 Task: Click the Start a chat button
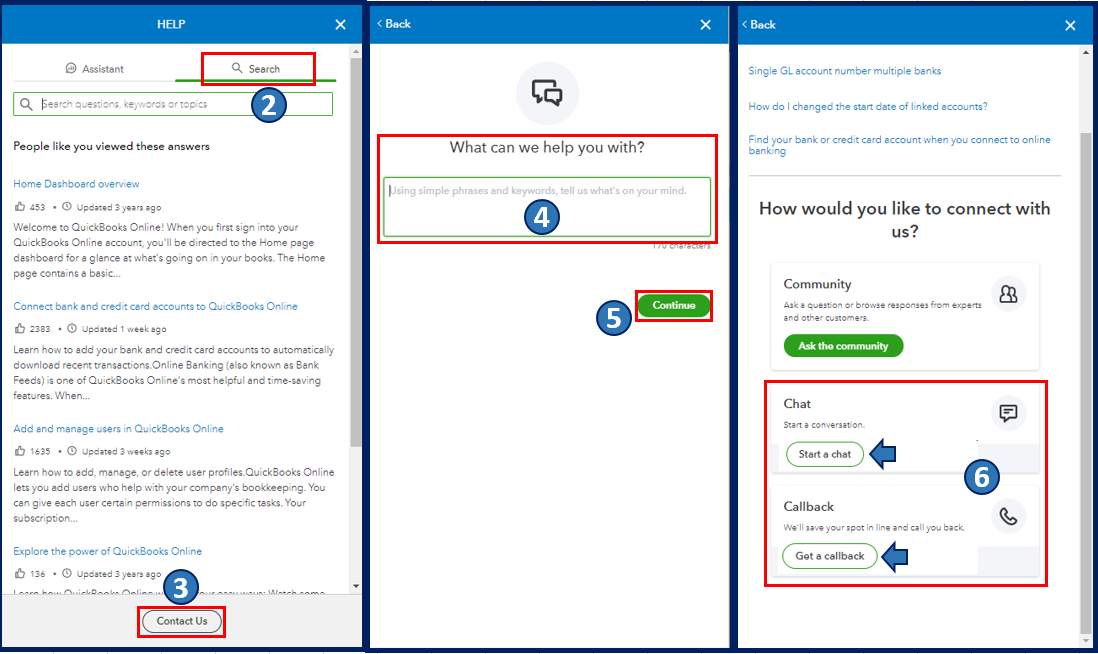click(825, 454)
